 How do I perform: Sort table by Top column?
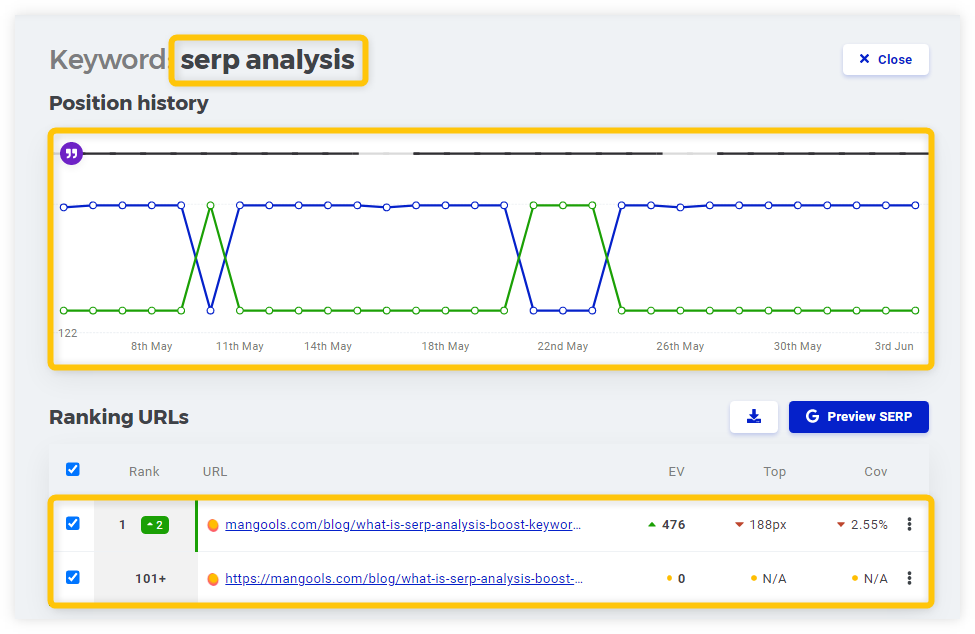[775, 472]
